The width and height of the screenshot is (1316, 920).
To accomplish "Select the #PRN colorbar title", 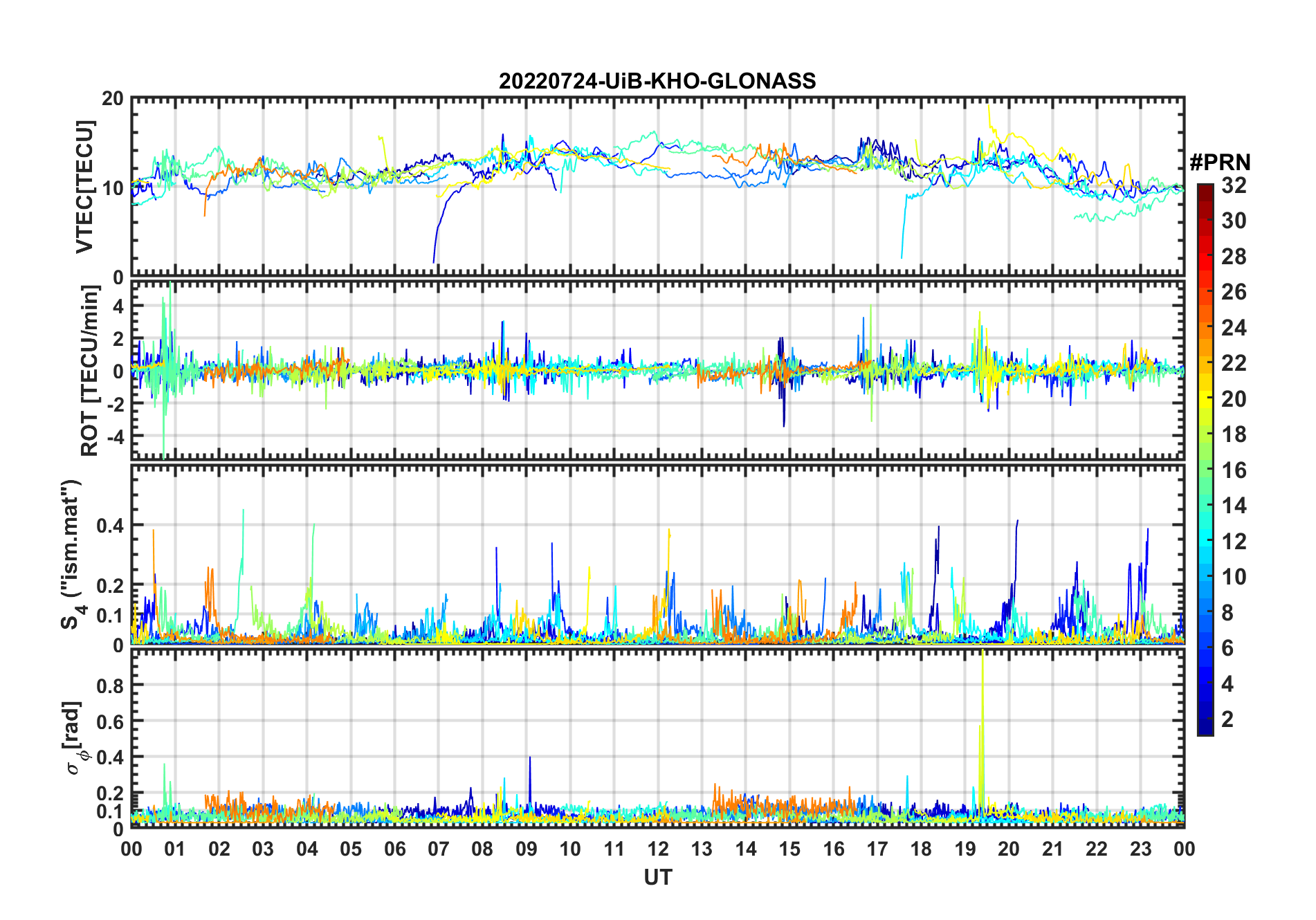I will [1220, 163].
